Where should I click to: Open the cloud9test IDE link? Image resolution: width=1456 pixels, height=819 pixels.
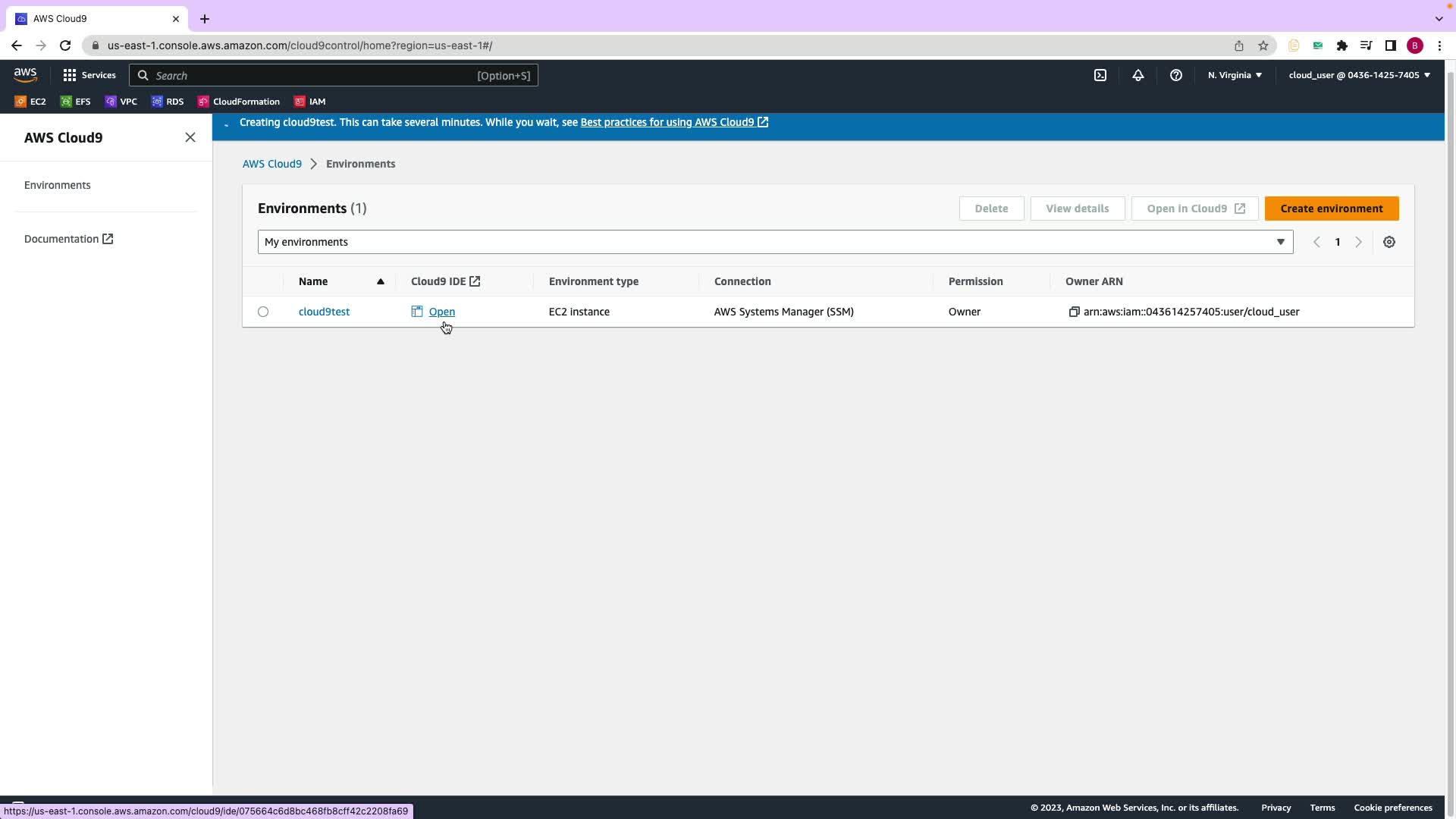click(441, 312)
